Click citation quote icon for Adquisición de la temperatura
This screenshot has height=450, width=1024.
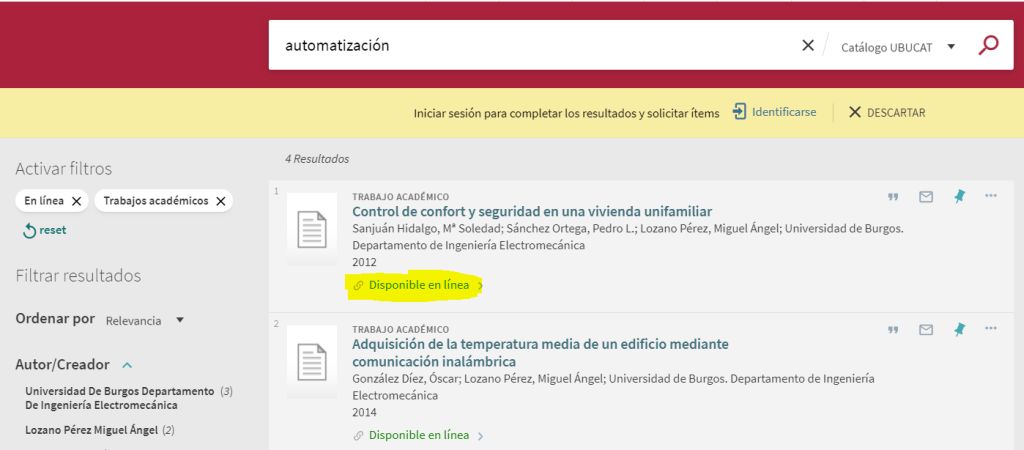(893, 330)
